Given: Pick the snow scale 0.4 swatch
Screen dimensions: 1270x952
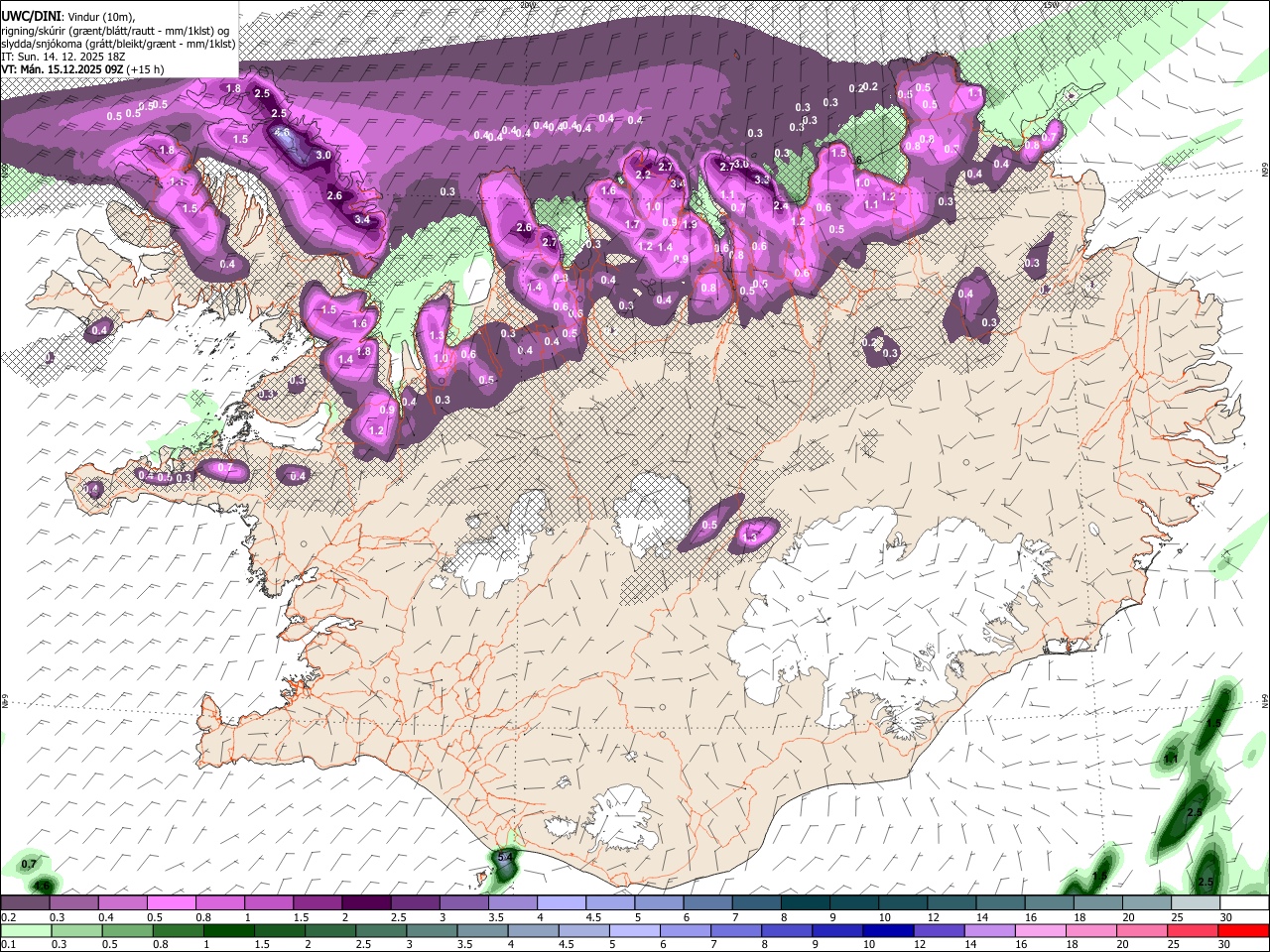Looking at the screenshot, I should pyautogui.click(x=122, y=902).
